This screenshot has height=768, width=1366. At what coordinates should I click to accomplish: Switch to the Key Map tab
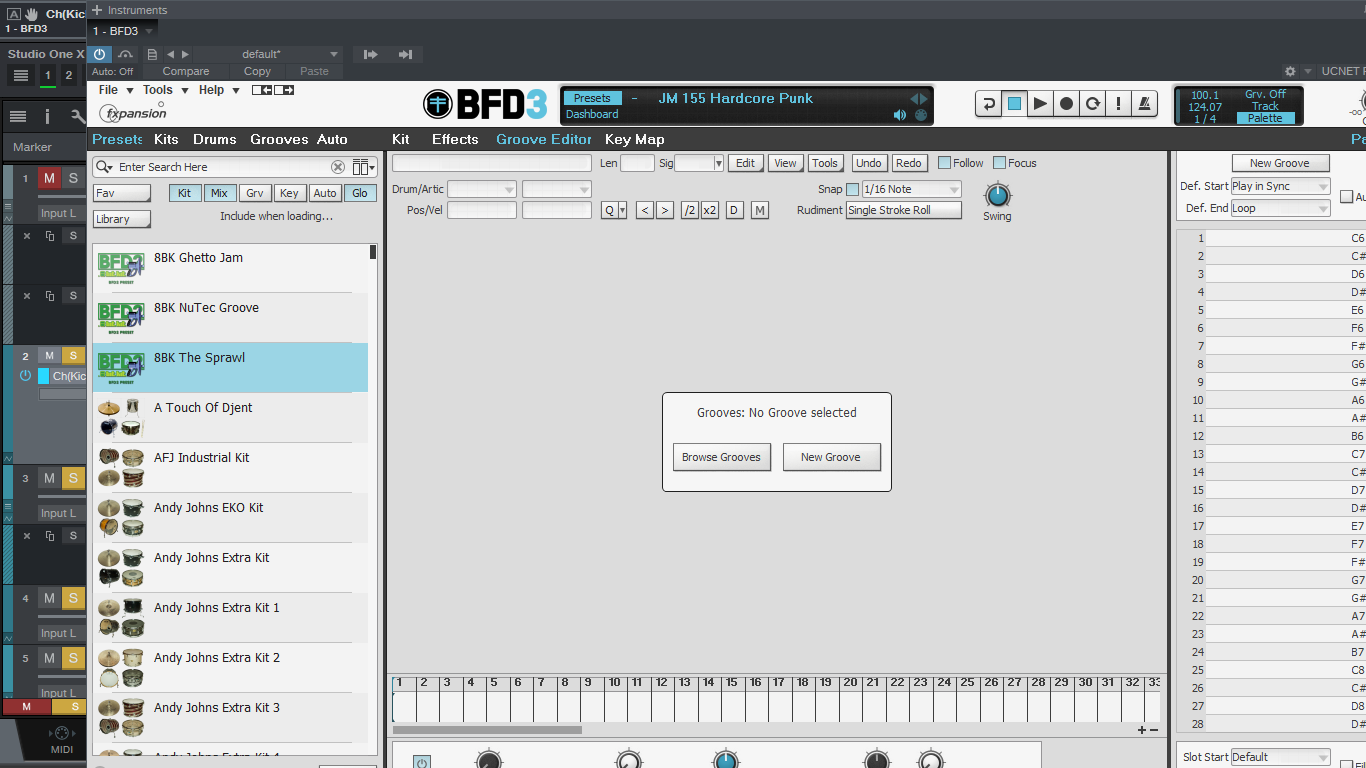(634, 139)
